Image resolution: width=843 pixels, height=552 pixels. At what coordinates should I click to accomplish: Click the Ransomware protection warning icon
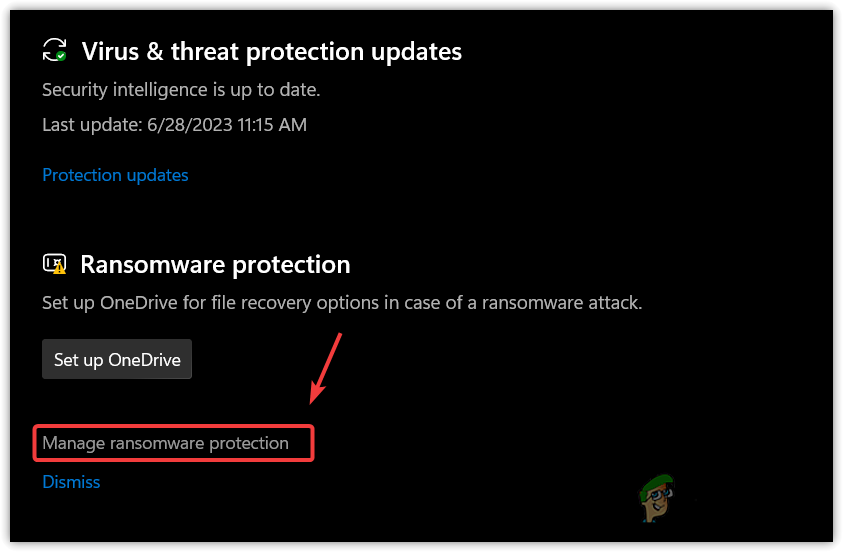[x=55, y=264]
